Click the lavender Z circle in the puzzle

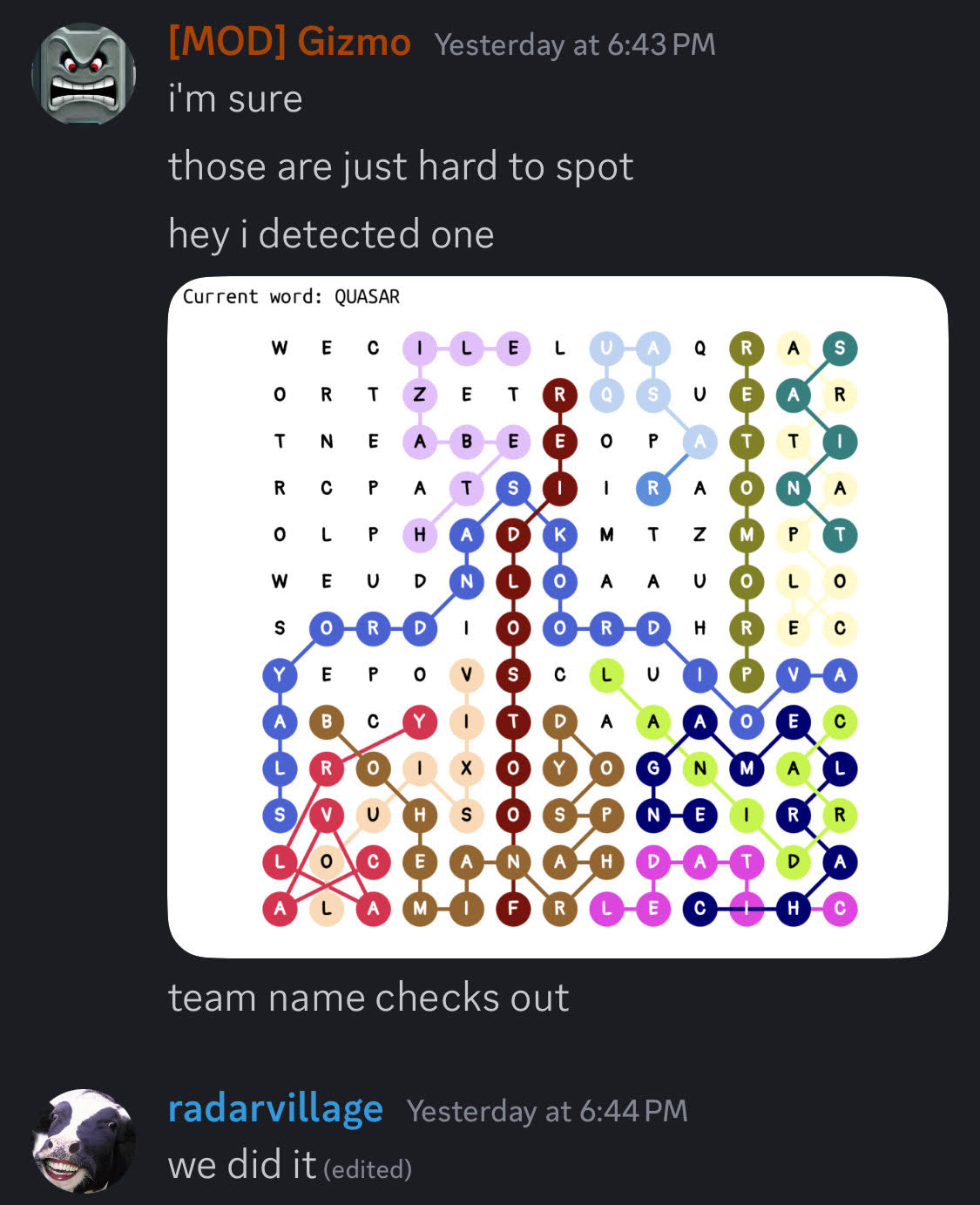click(x=420, y=395)
